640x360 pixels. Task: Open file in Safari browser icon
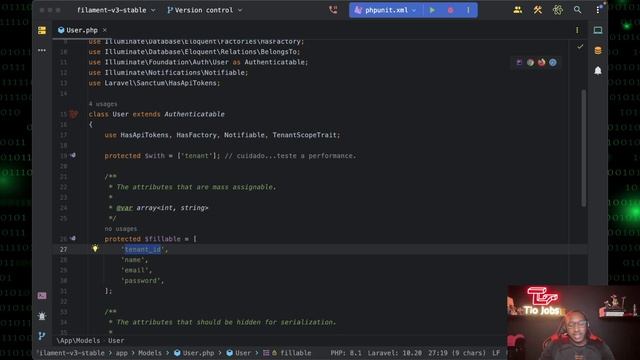(553, 62)
